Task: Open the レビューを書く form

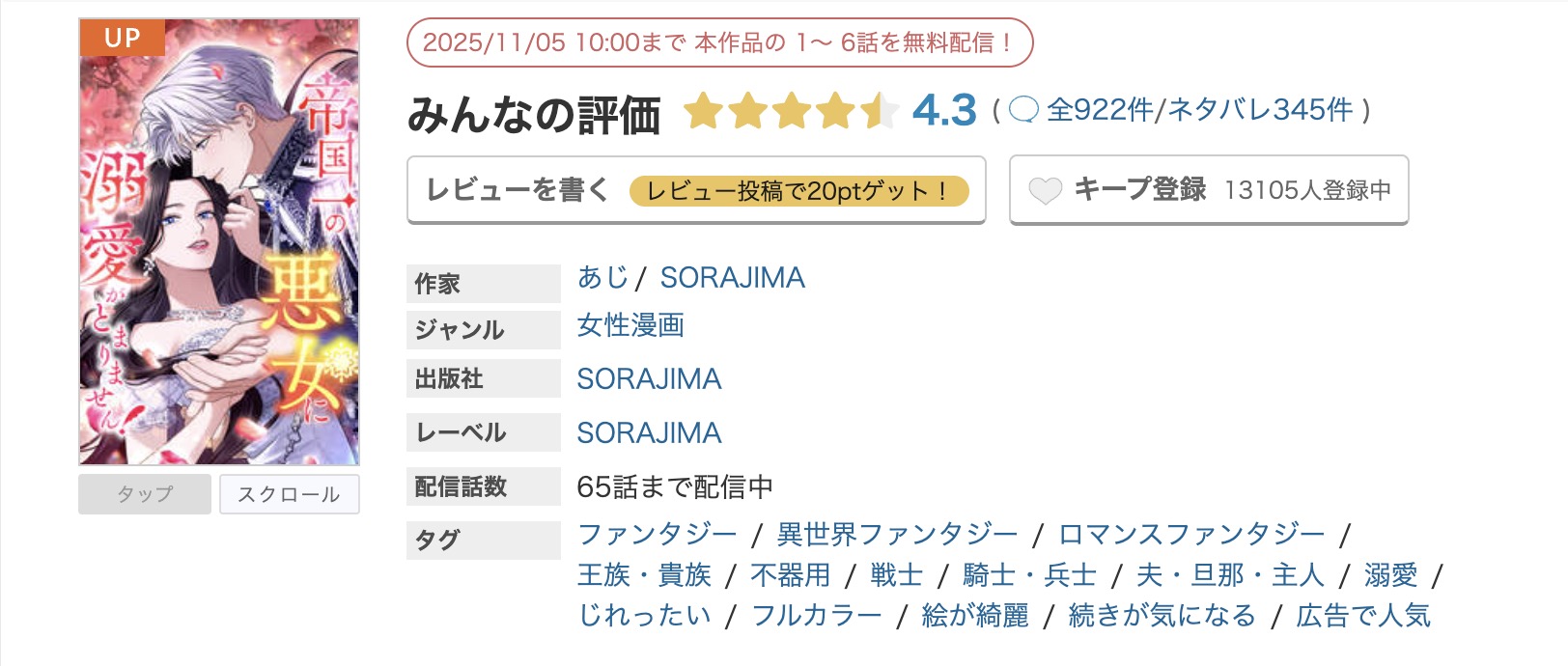Action: (x=515, y=191)
